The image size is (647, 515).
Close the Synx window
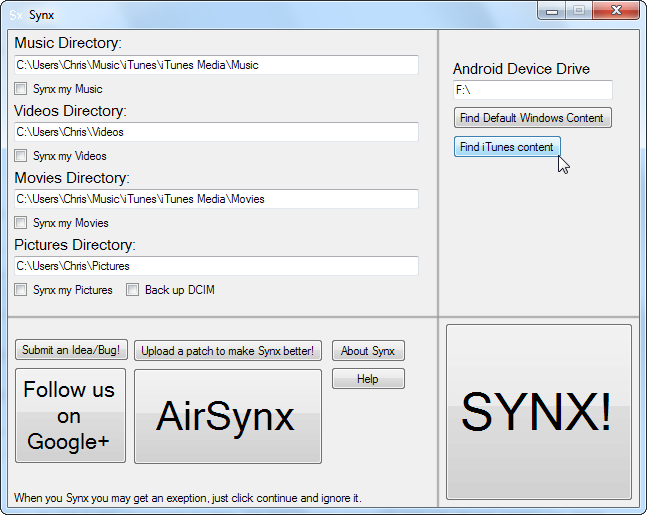click(616, 11)
